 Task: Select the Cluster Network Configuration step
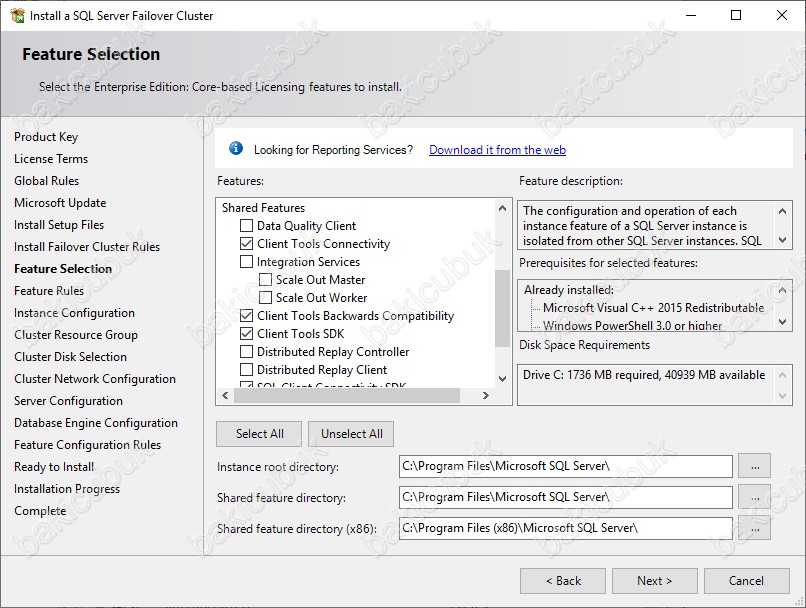pos(95,379)
